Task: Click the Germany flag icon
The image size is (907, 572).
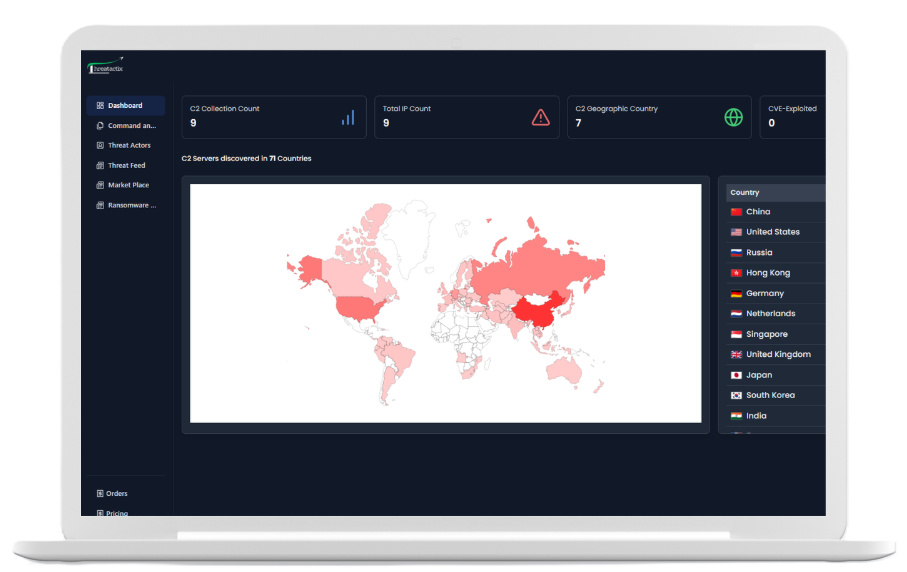Action: tap(736, 293)
